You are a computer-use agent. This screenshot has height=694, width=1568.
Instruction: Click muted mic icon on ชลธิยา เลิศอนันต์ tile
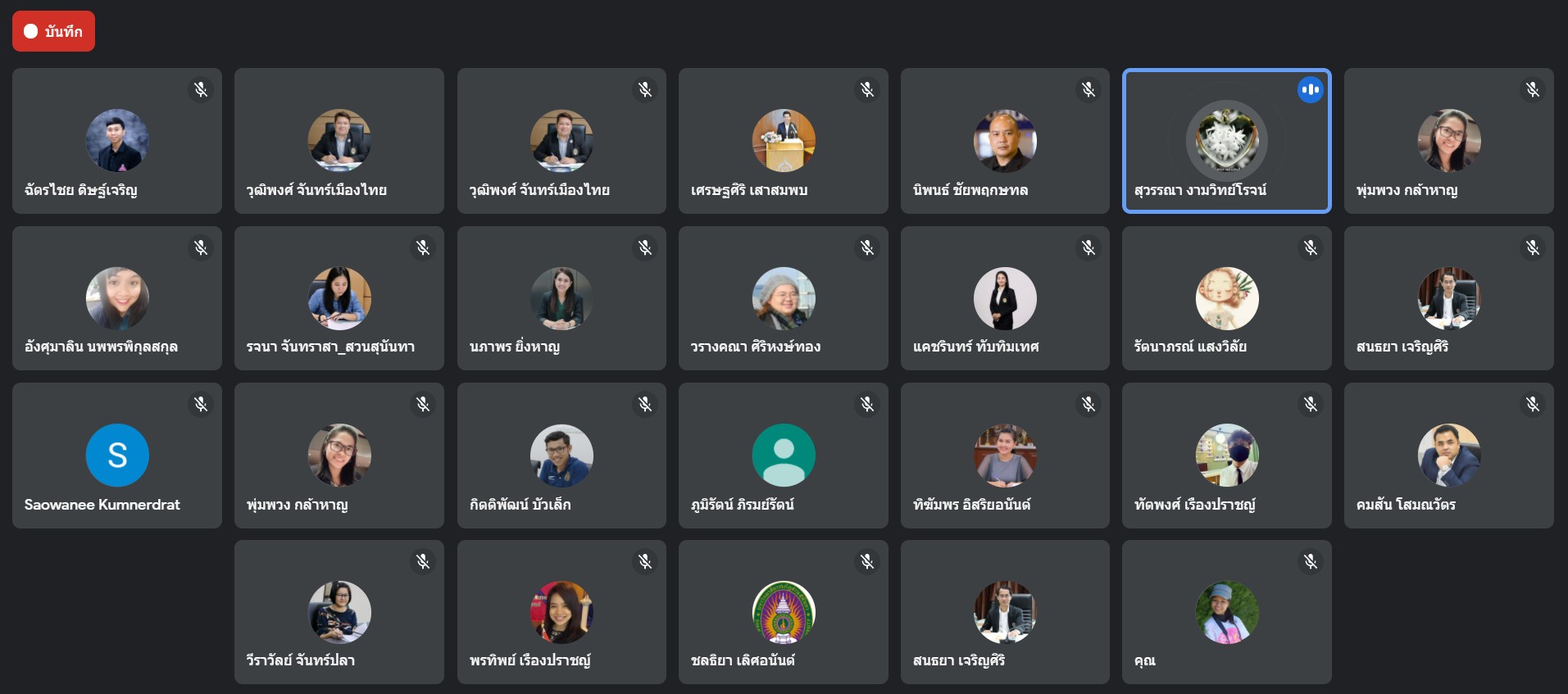(x=867, y=561)
